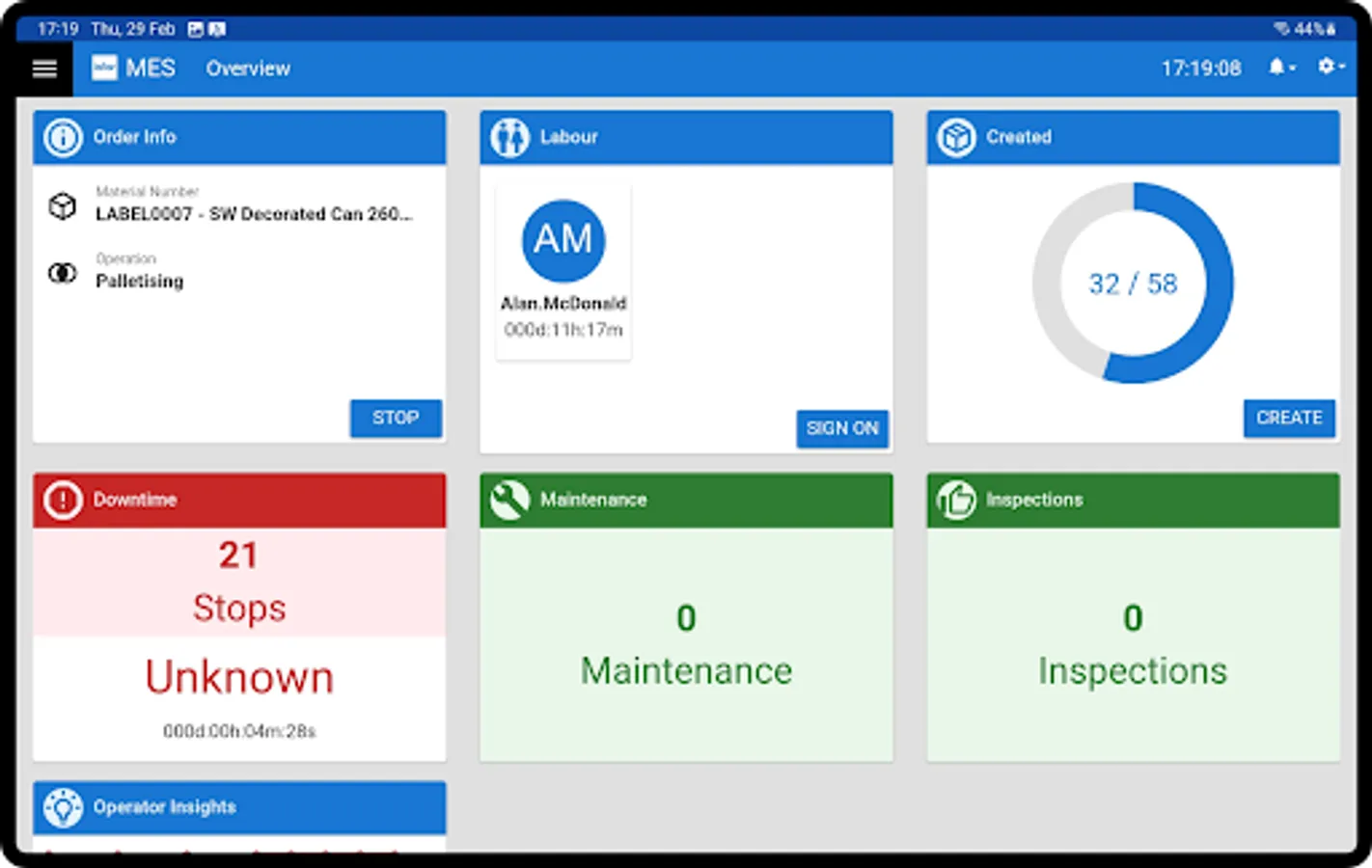Click the LABEL0007 material number text
The height and width of the screenshot is (868, 1372).
click(254, 214)
